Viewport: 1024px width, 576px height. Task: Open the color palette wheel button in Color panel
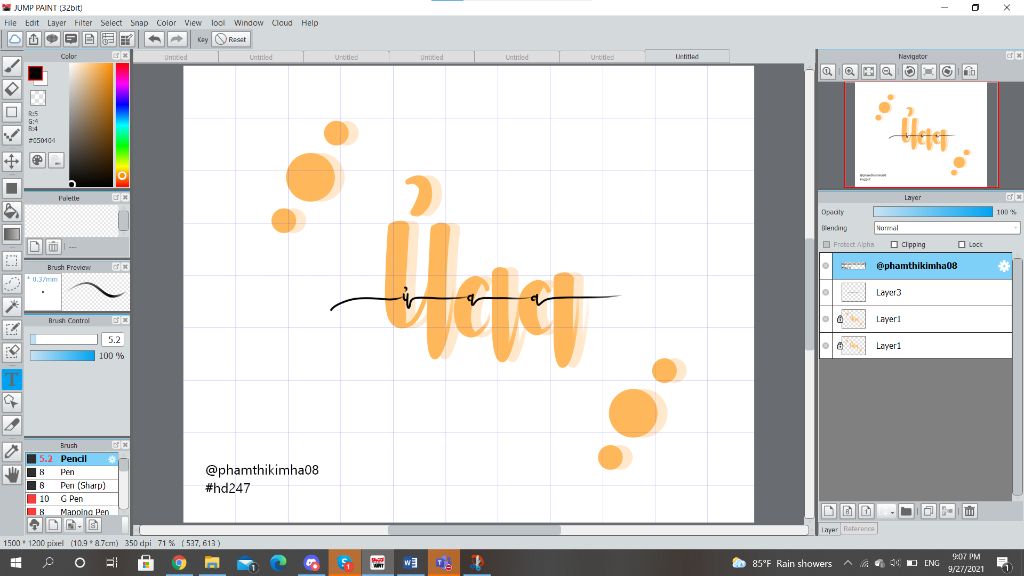coord(37,161)
